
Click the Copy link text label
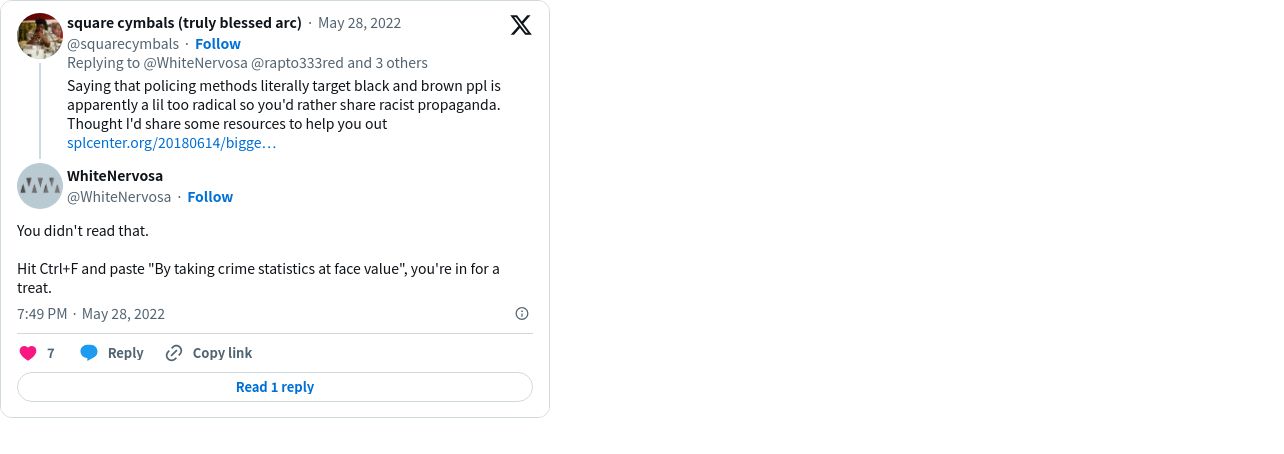222,353
